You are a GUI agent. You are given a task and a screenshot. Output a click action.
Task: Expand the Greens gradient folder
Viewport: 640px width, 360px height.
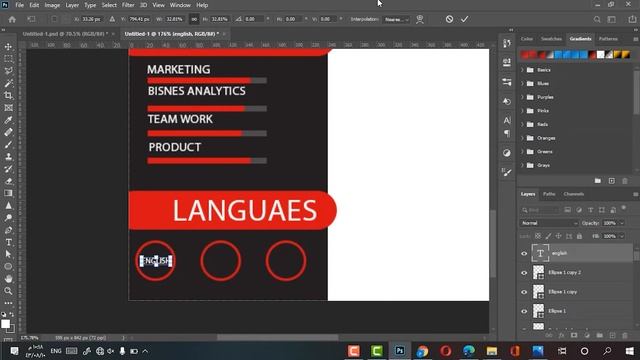point(522,151)
